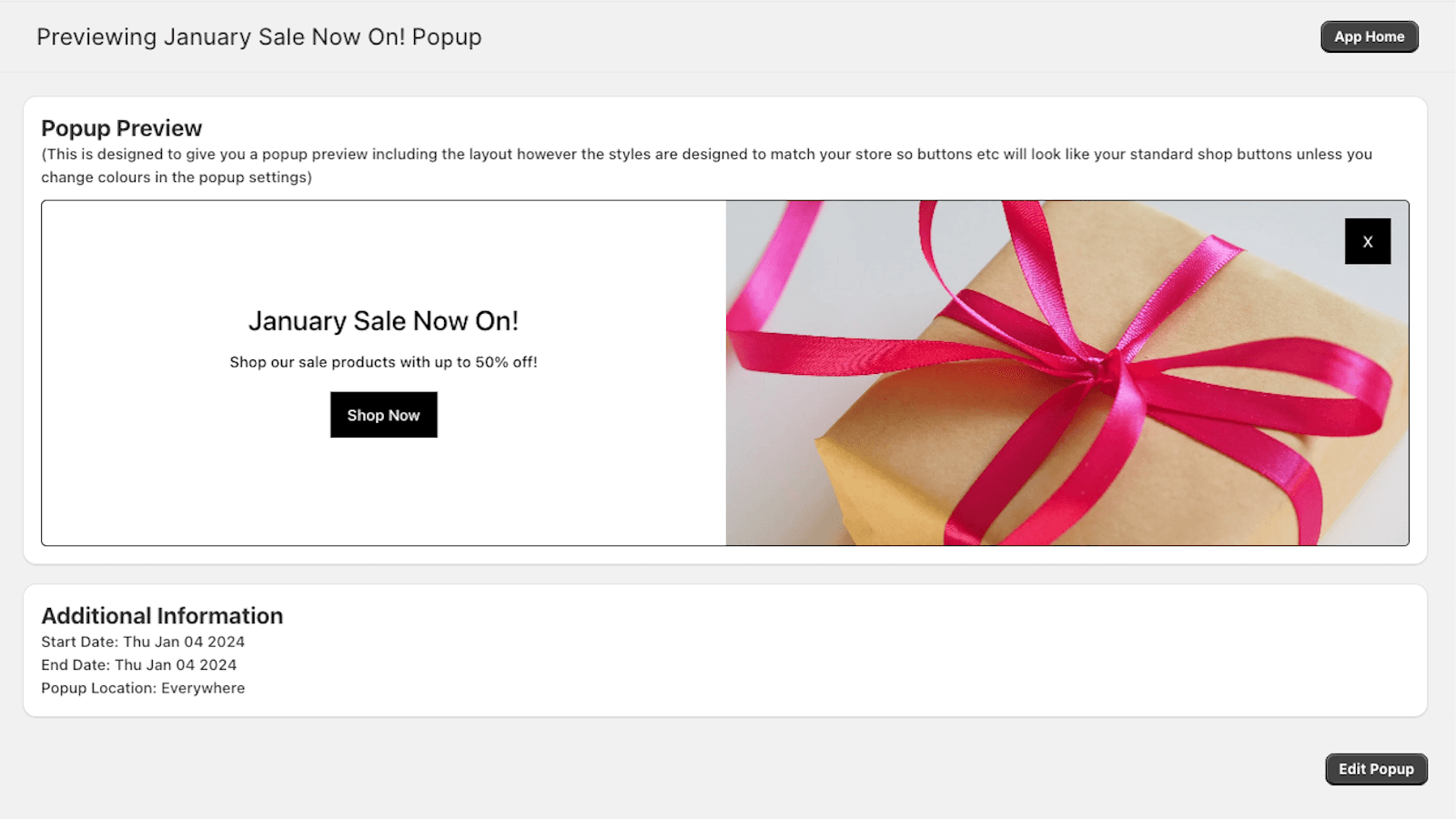Click the Popup Location Everywhere text
This screenshot has width=1456, height=819.
[x=142, y=688]
